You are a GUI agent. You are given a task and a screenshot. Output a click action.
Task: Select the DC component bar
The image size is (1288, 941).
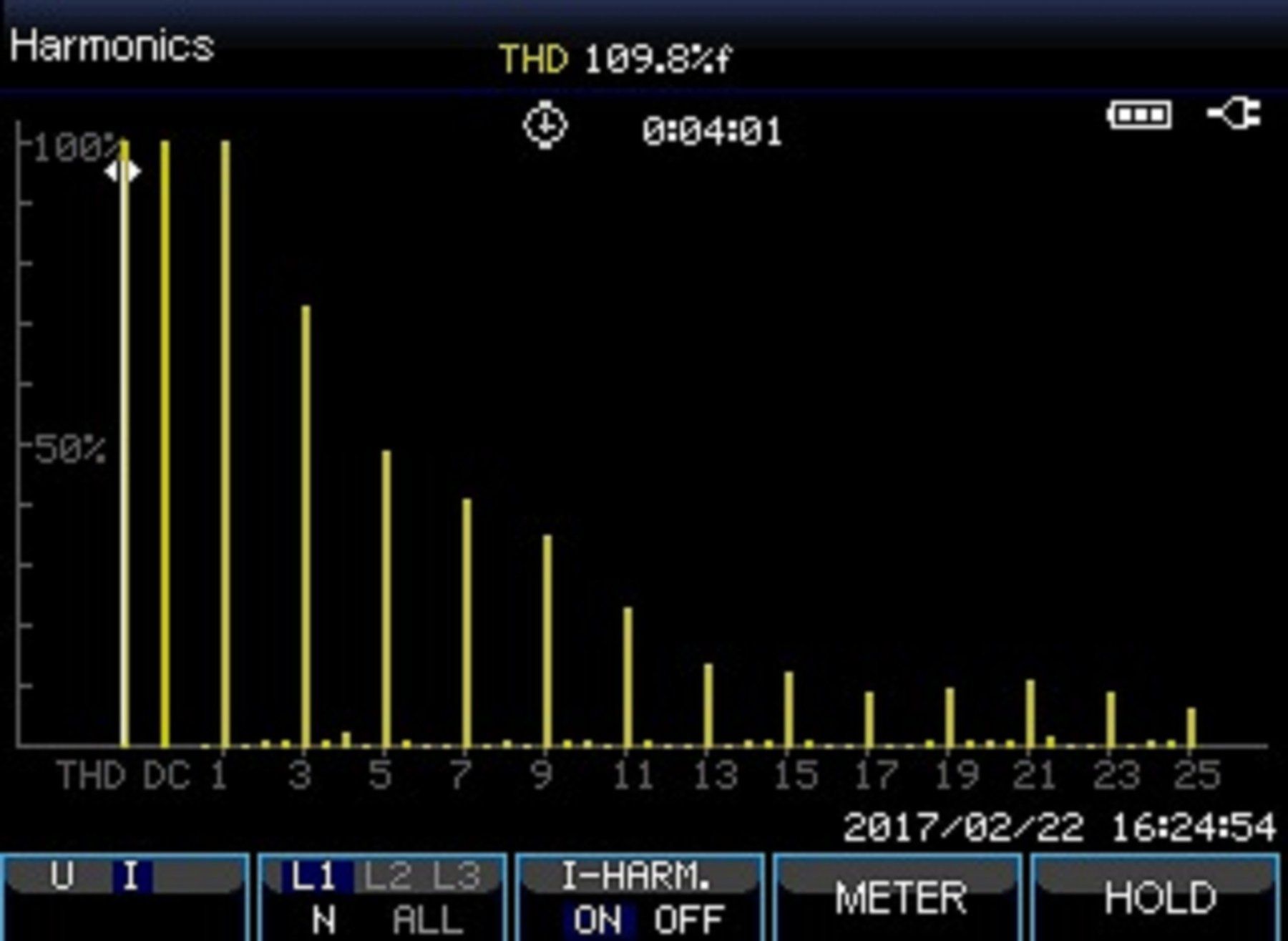click(165, 443)
